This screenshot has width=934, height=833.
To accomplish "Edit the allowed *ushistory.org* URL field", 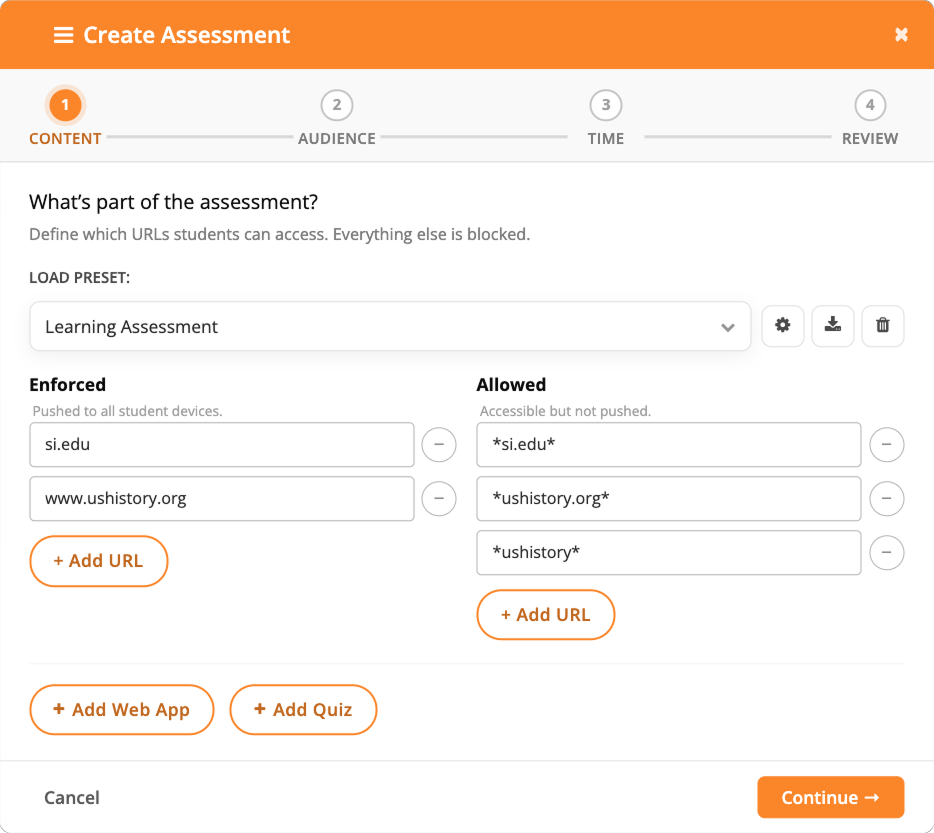I will (668, 498).
